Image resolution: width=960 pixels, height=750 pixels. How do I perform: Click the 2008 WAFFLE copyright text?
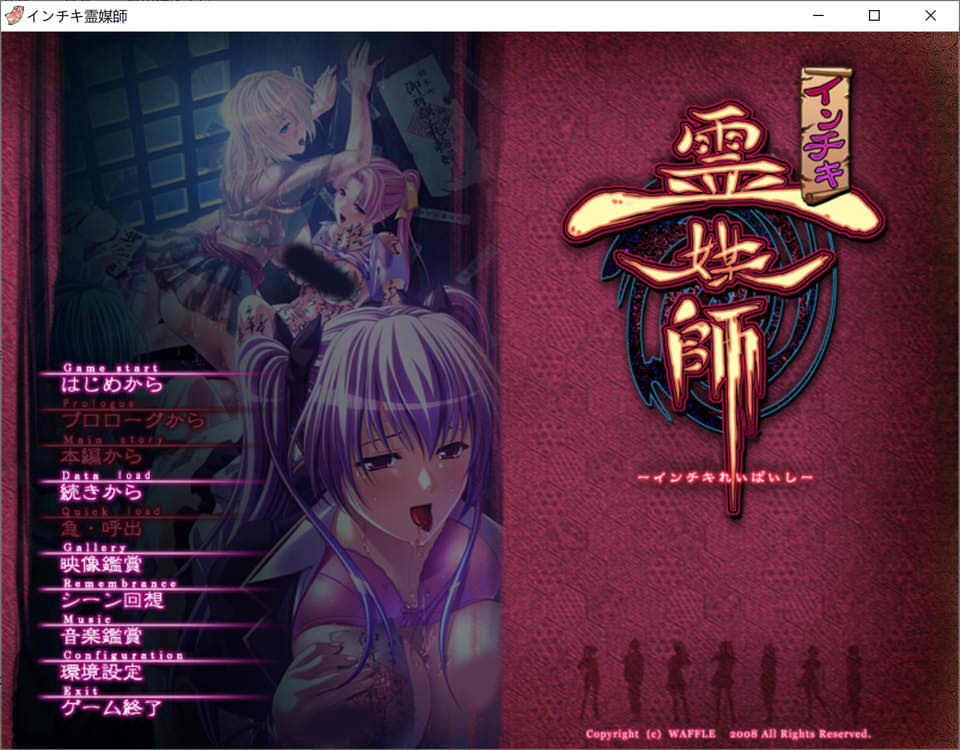tap(728, 733)
